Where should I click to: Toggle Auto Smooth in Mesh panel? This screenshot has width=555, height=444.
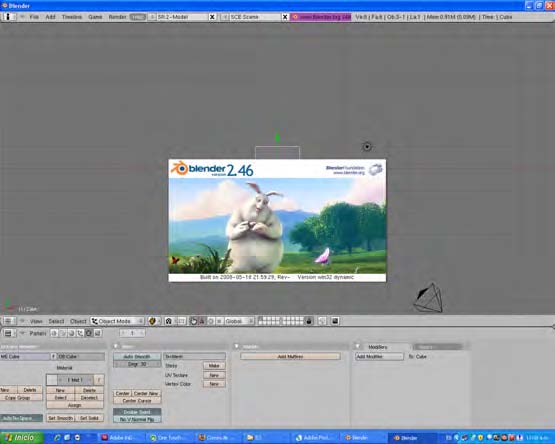tap(137, 357)
